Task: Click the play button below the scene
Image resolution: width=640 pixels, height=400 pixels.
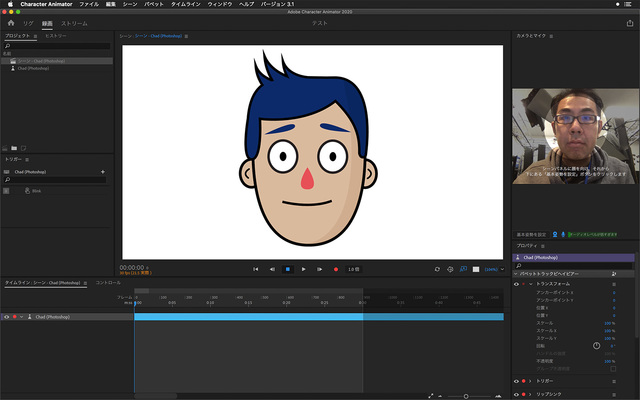Action: [303, 269]
